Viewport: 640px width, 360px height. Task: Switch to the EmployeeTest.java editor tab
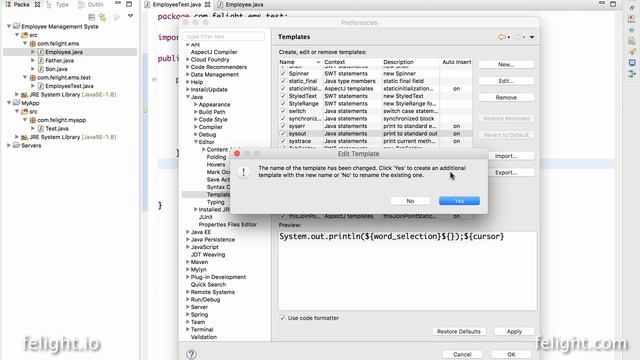click(x=176, y=4)
